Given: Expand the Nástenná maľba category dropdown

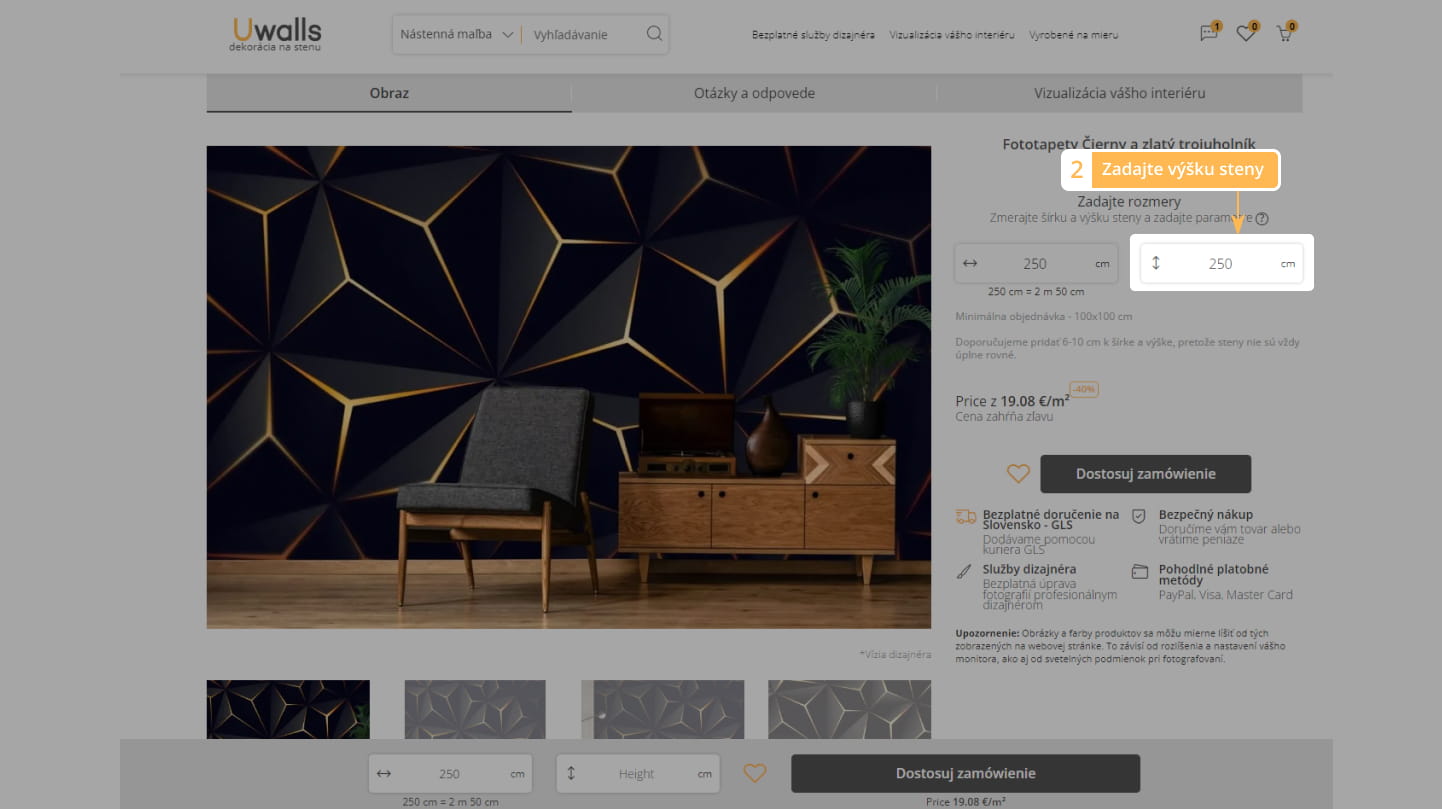Looking at the screenshot, I should pos(456,34).
